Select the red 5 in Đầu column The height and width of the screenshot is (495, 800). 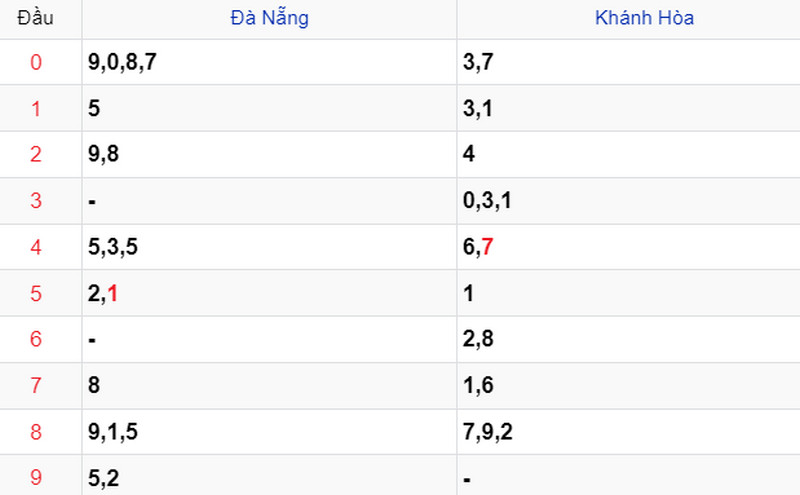[x=36, y=294]
